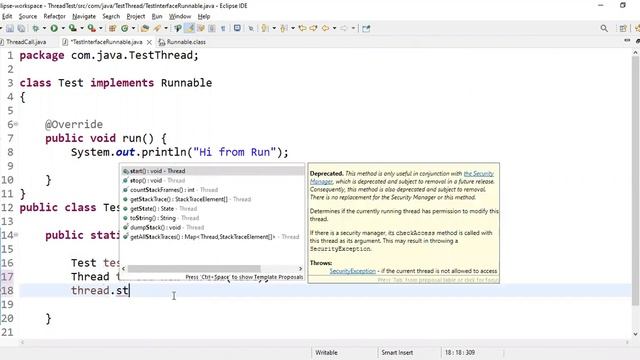Select getStackTrace() proposal
640x360 pixels.
(212, 199)
